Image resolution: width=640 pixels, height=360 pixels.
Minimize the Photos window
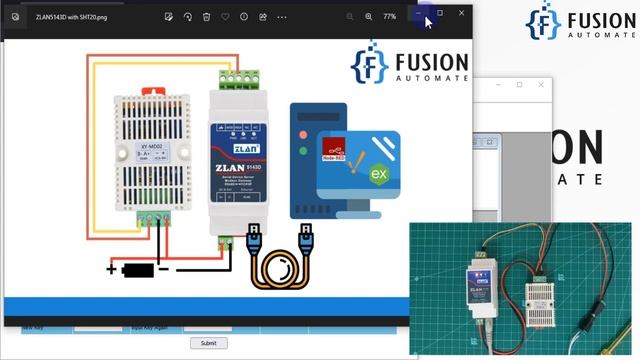click(x=418, y=13)
